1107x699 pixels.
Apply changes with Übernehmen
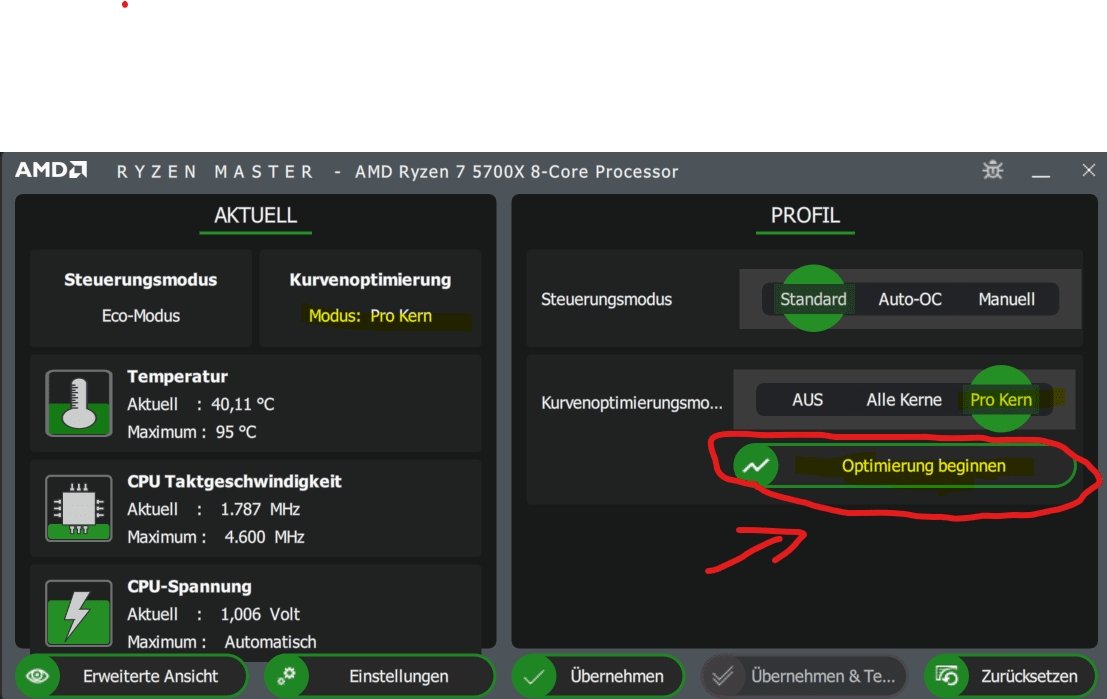click(x=598, y=676)
